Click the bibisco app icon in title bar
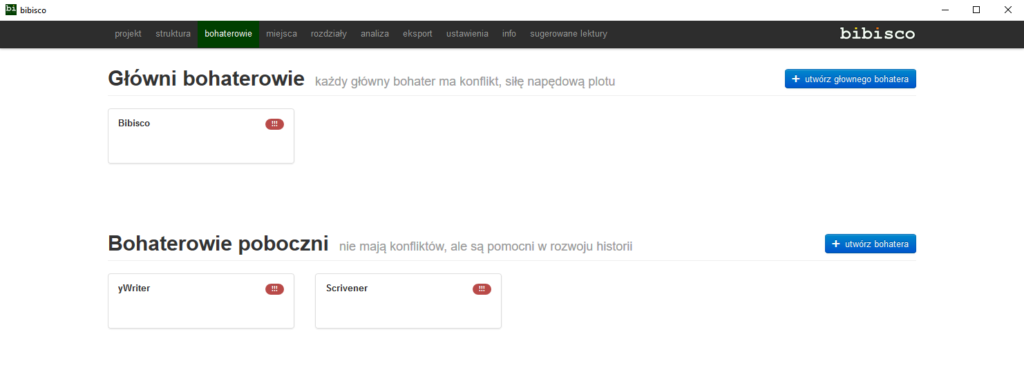Screen dimensions: 1024x381 10,9
